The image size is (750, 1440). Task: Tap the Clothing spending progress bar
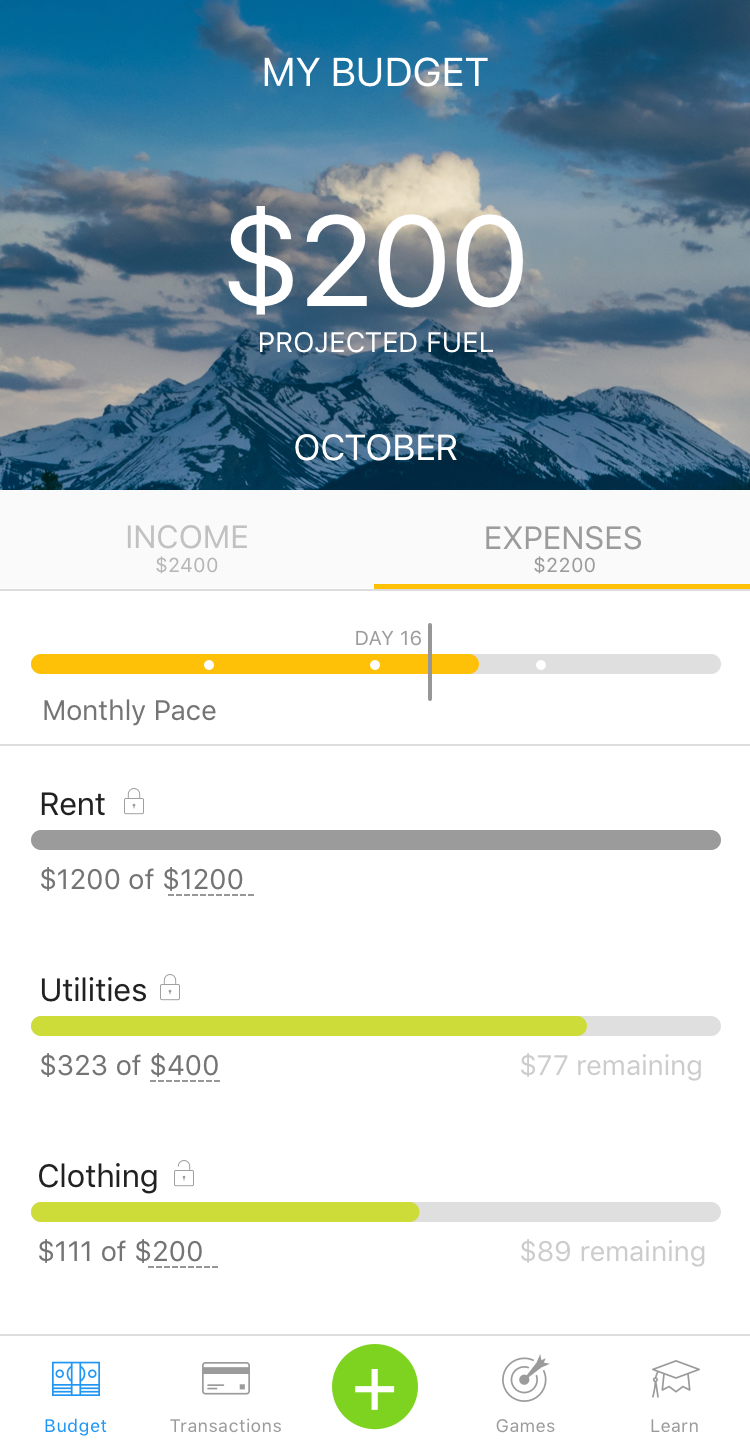(375, 1212)
